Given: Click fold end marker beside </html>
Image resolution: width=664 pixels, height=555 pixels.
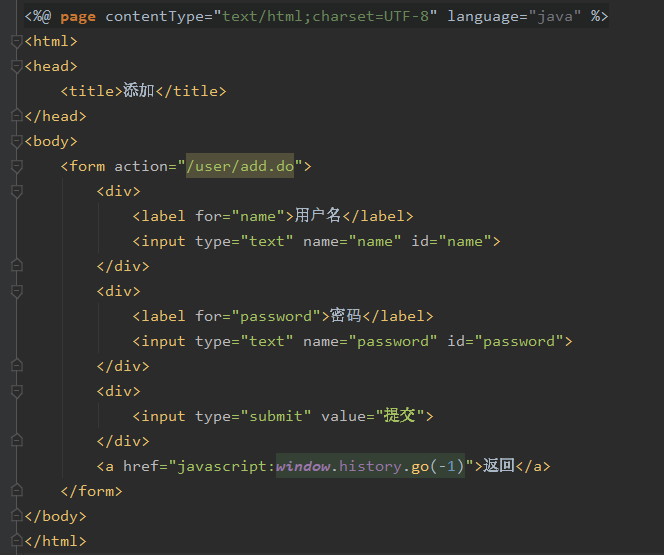Looking at the screenshot, I should pos(17,540).
